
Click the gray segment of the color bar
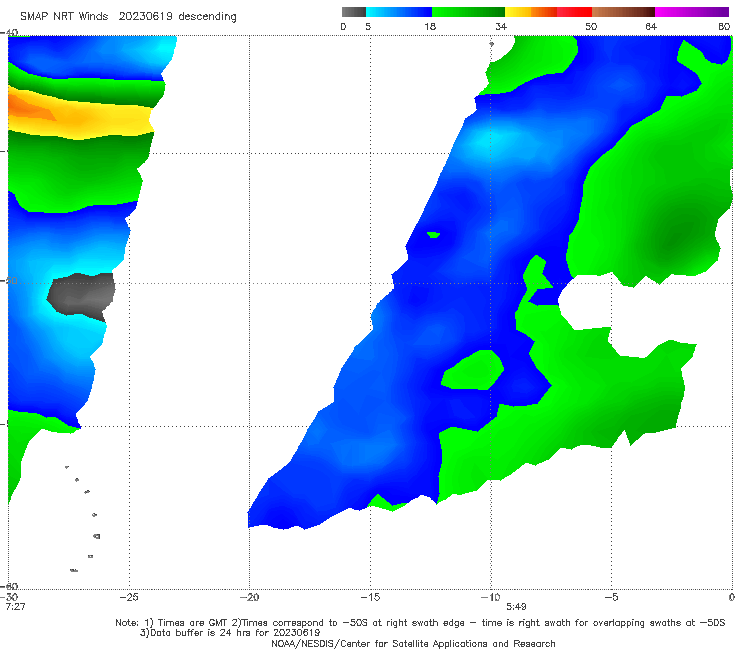[354, 12]
